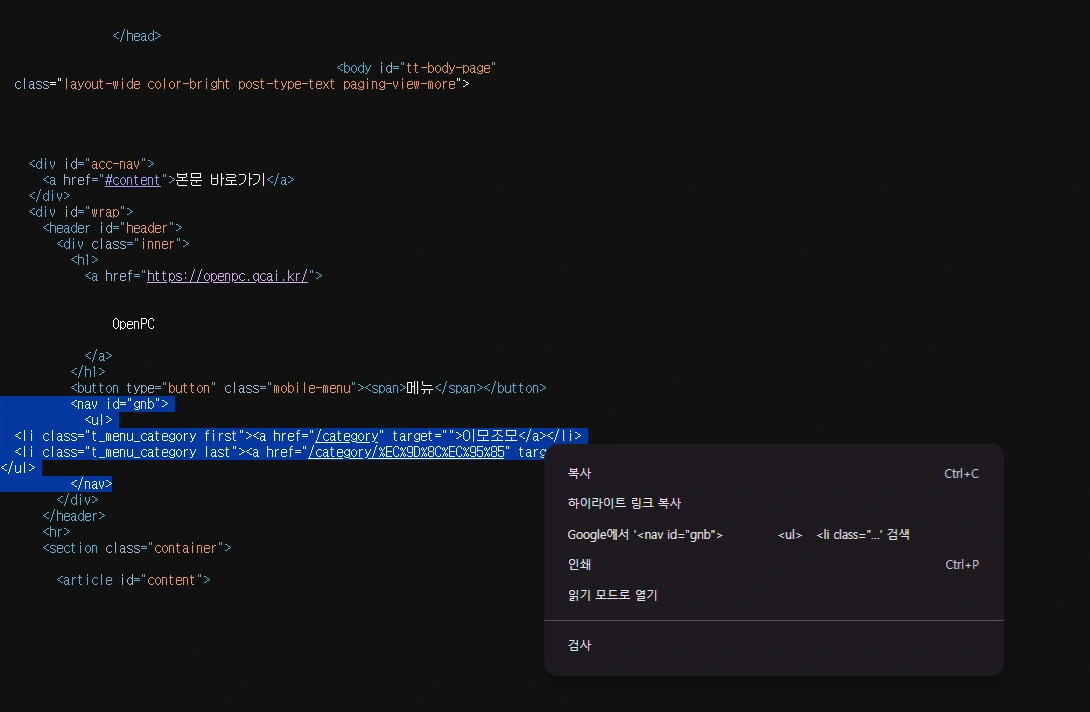
Task: Click the div id="wrap" line
Action: (81, 212)
